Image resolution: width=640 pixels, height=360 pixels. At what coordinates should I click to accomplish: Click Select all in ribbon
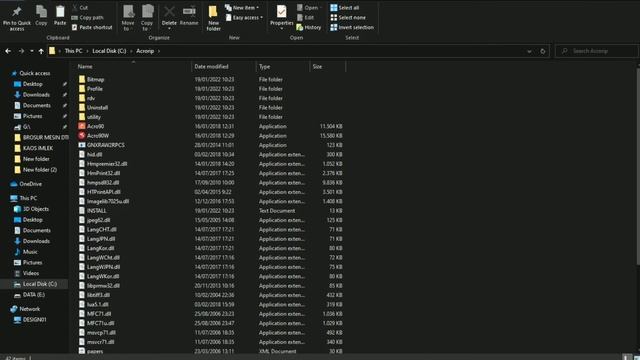pos(345,8)
